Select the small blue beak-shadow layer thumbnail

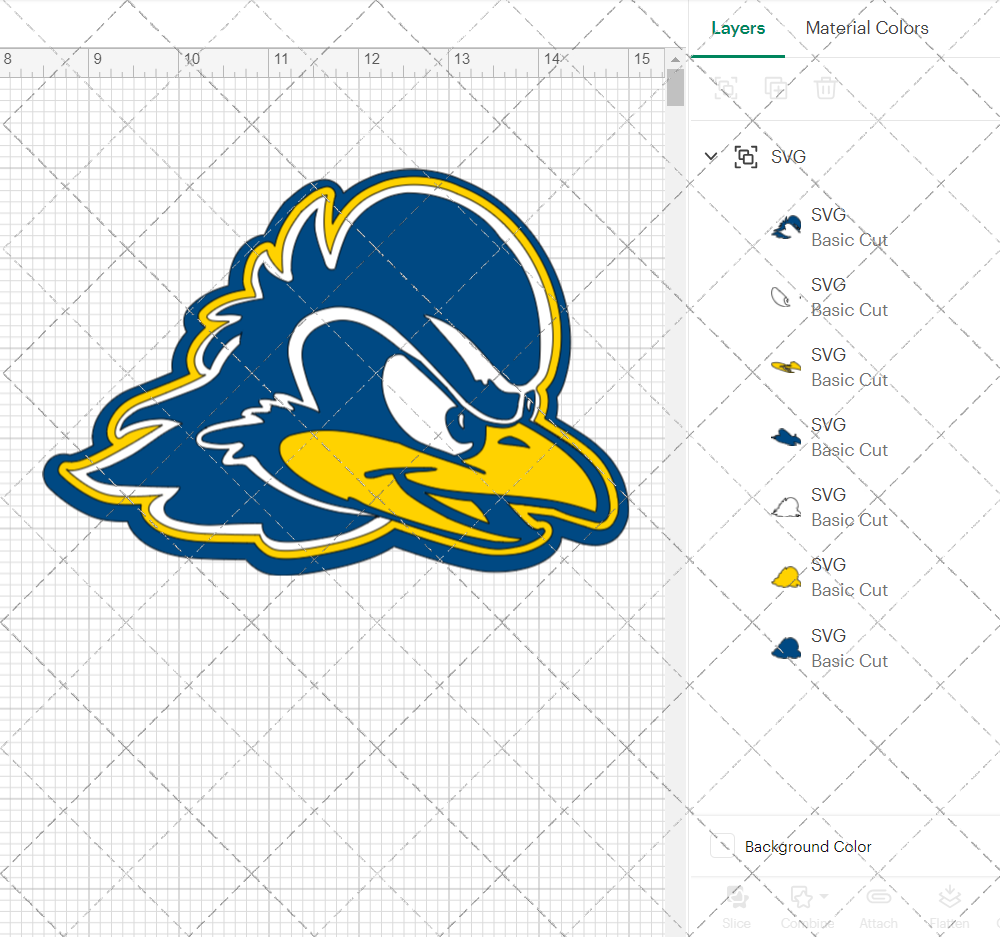coord(786,437)
